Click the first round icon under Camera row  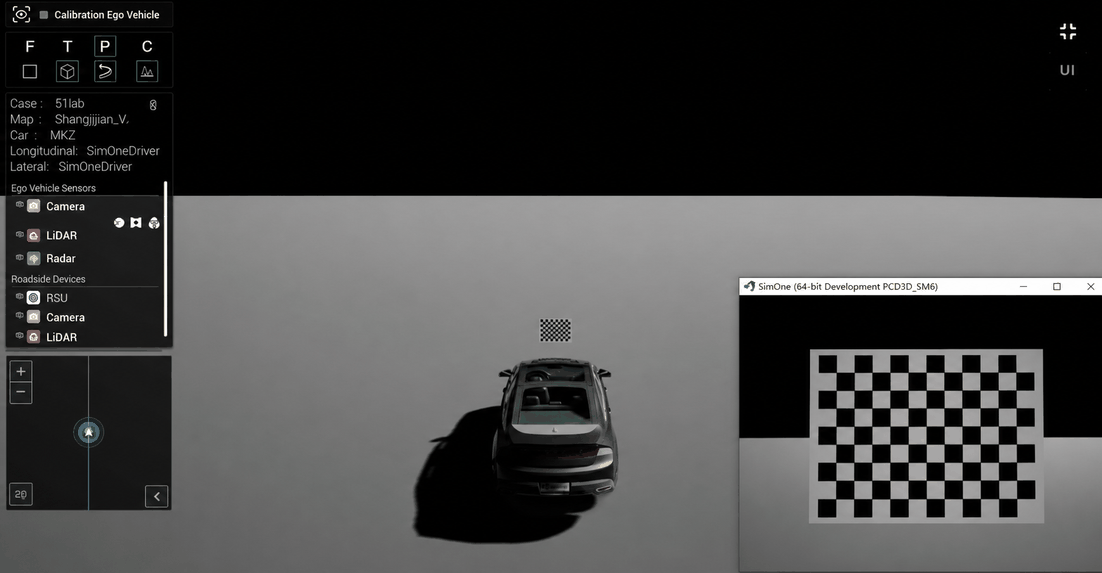[119, 223]
